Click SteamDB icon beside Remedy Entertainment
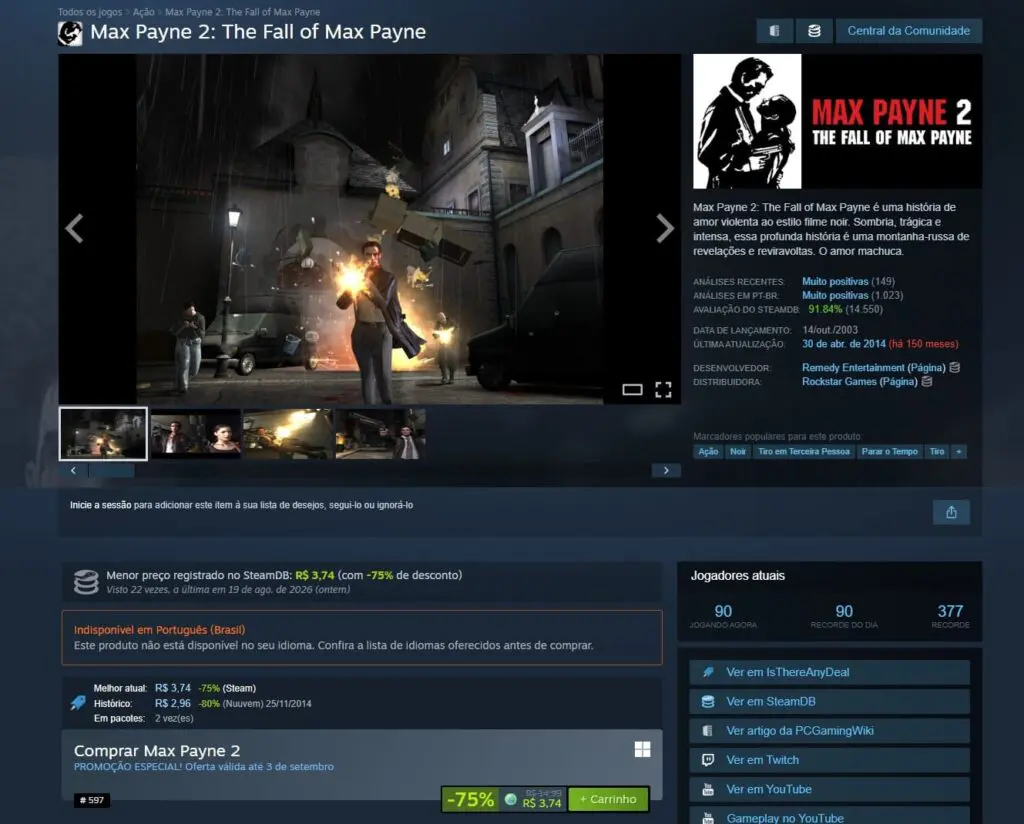Screen dimensions: 1024x824 tap(955, 368)
